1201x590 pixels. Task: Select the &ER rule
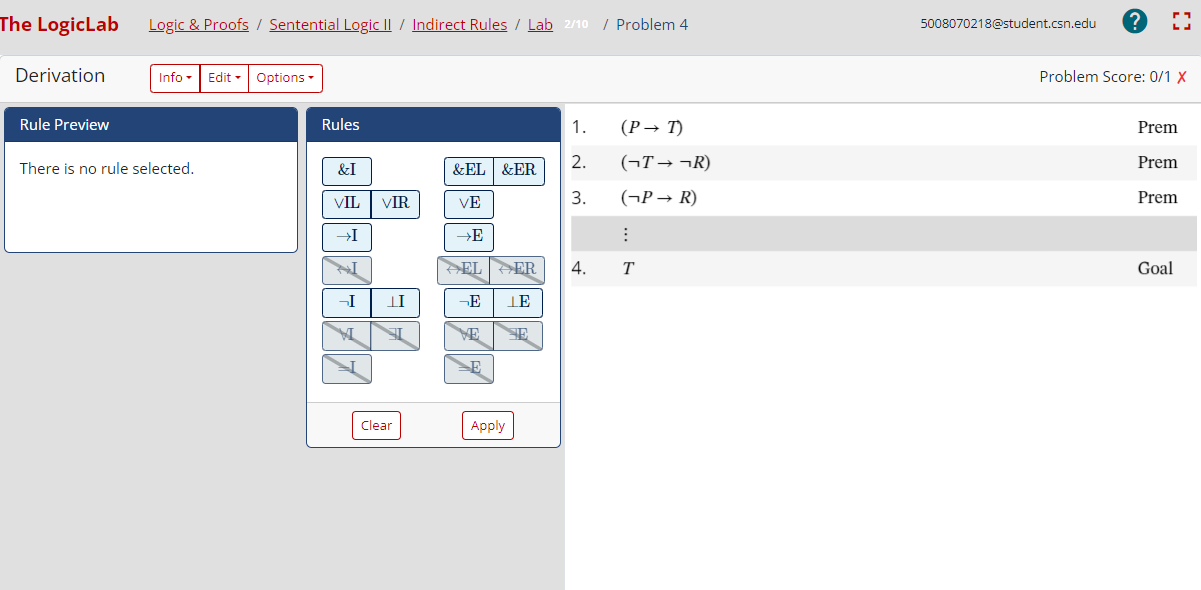519,170
